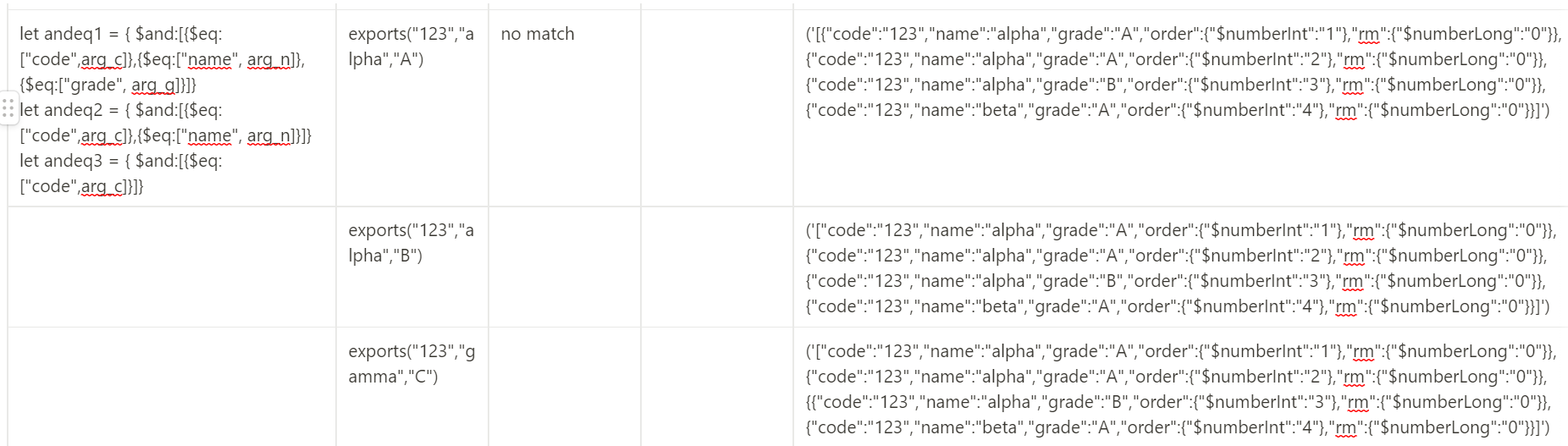Screen dimensions: 1568x446
Task: Click the empty cell right of exports("123","alpha","B")
Action: [564, 267]
